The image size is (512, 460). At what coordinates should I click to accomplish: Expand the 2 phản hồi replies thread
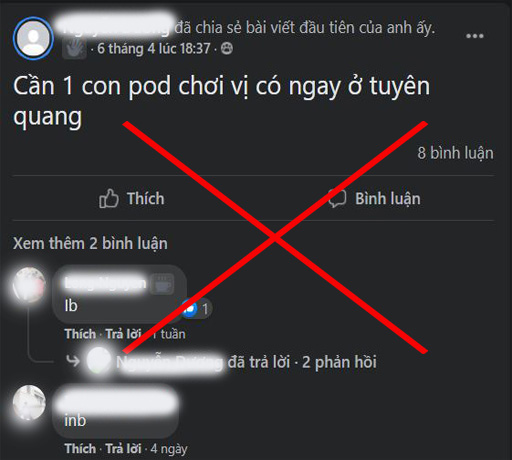(339, 362)
